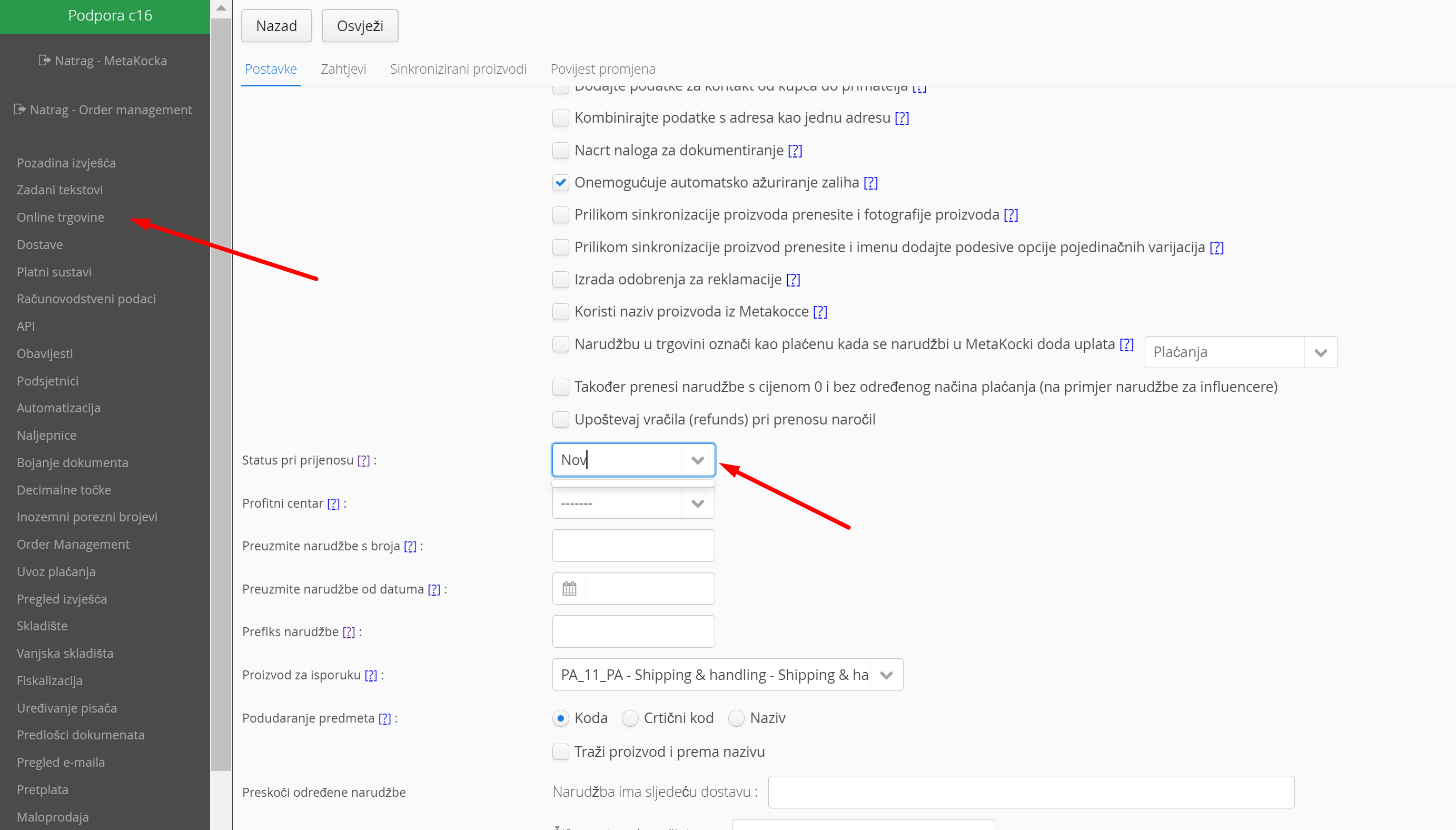Expand the Proizvod za isporuku dropdown
The height and width of the screenshot is (830, 1456).
[886, 675]
